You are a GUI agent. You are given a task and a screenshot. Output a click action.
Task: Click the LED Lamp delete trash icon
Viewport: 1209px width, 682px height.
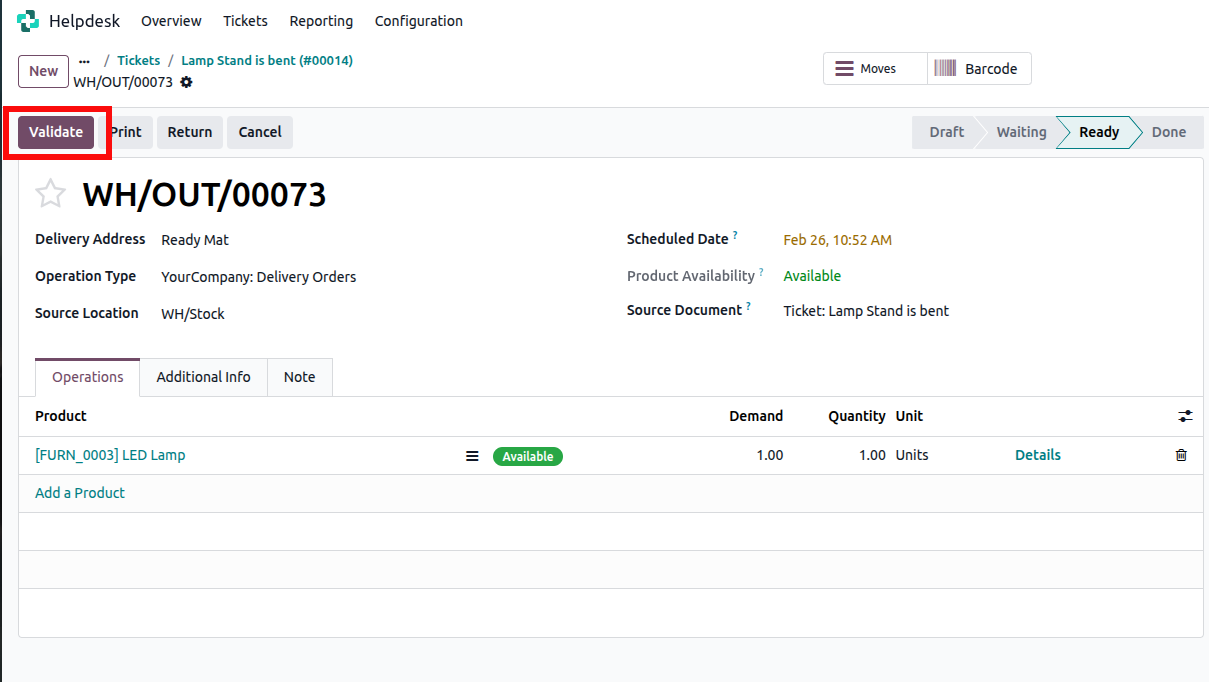1181,455
